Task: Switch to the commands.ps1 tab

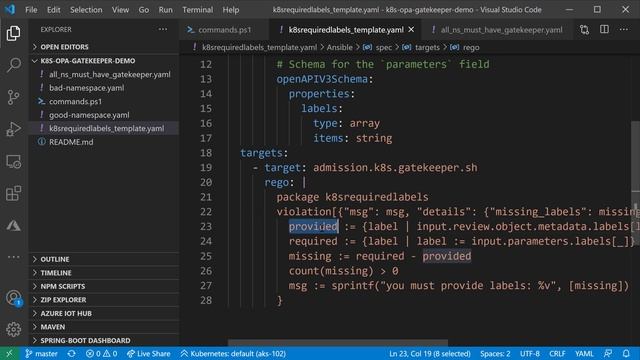Action: pos(224,30)
